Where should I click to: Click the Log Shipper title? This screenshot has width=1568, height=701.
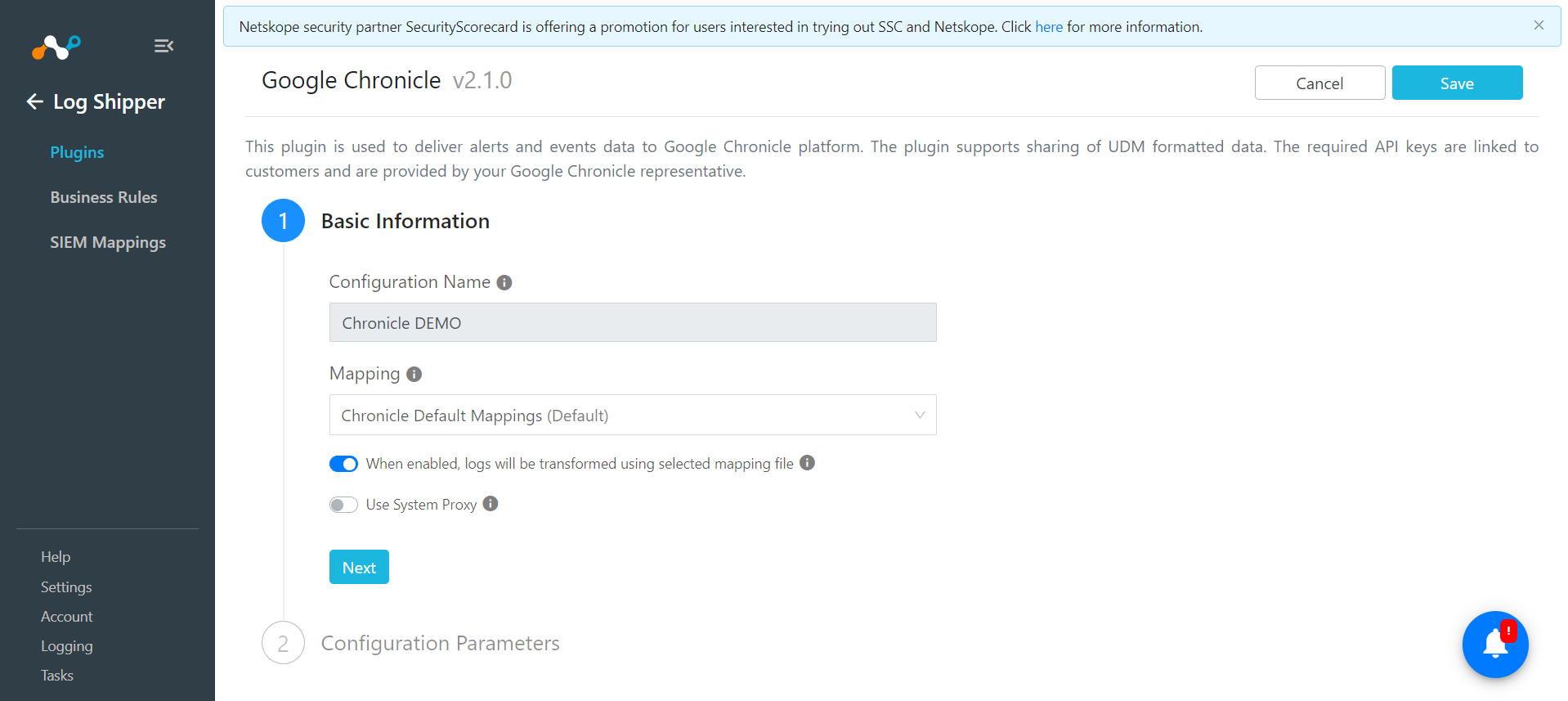point(109,102)
